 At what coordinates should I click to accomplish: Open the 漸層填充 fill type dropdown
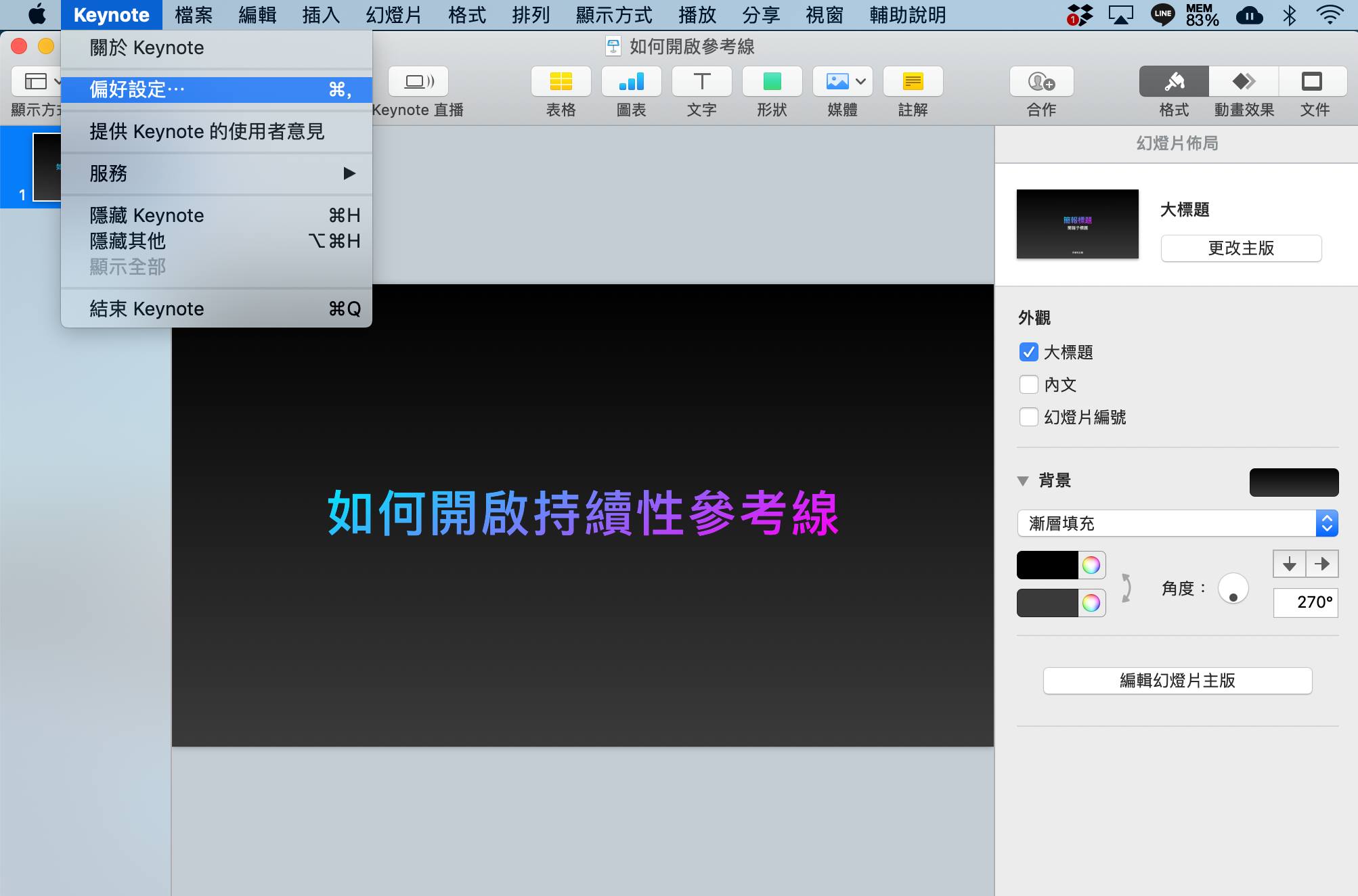(x=1177, y=523)
